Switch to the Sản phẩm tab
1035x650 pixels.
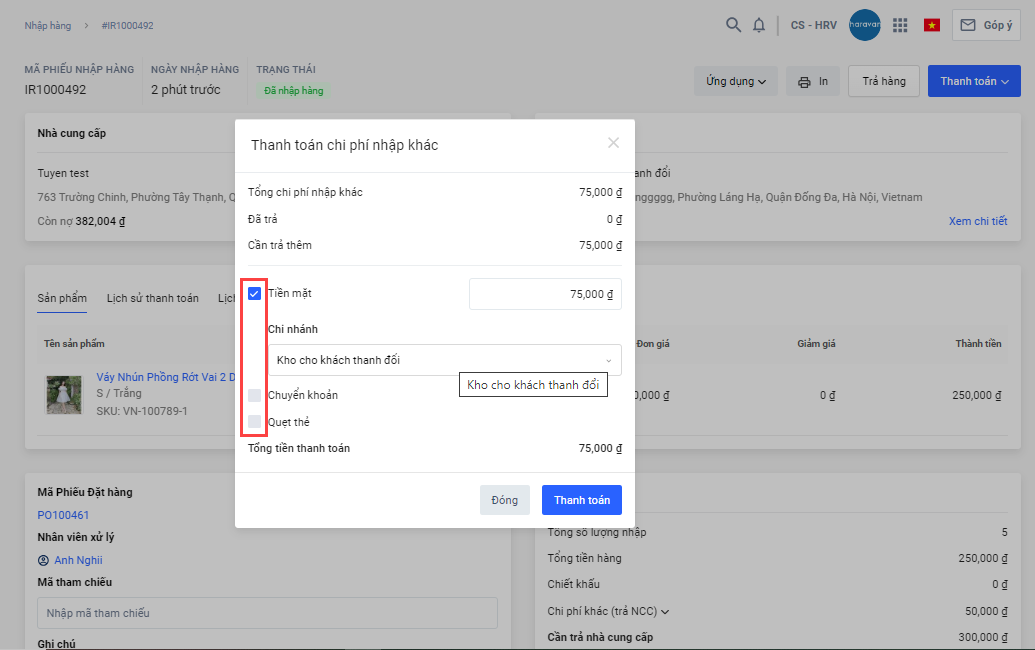(62, 298)
